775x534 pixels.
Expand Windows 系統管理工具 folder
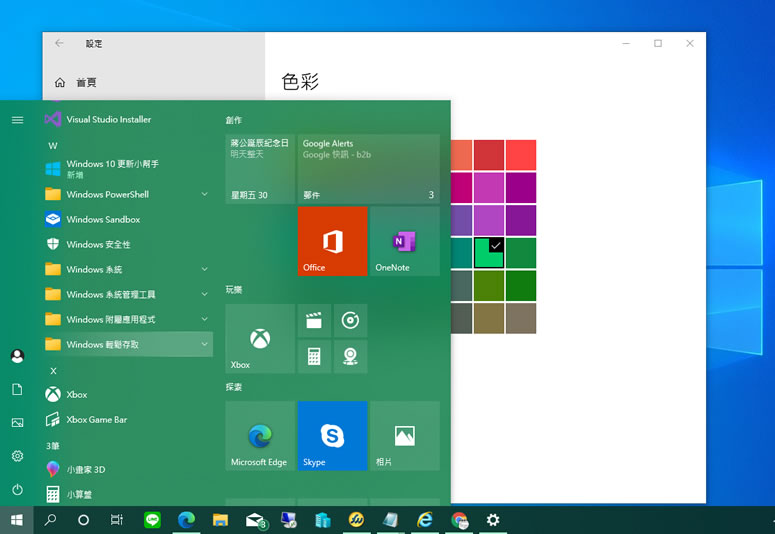128,294
